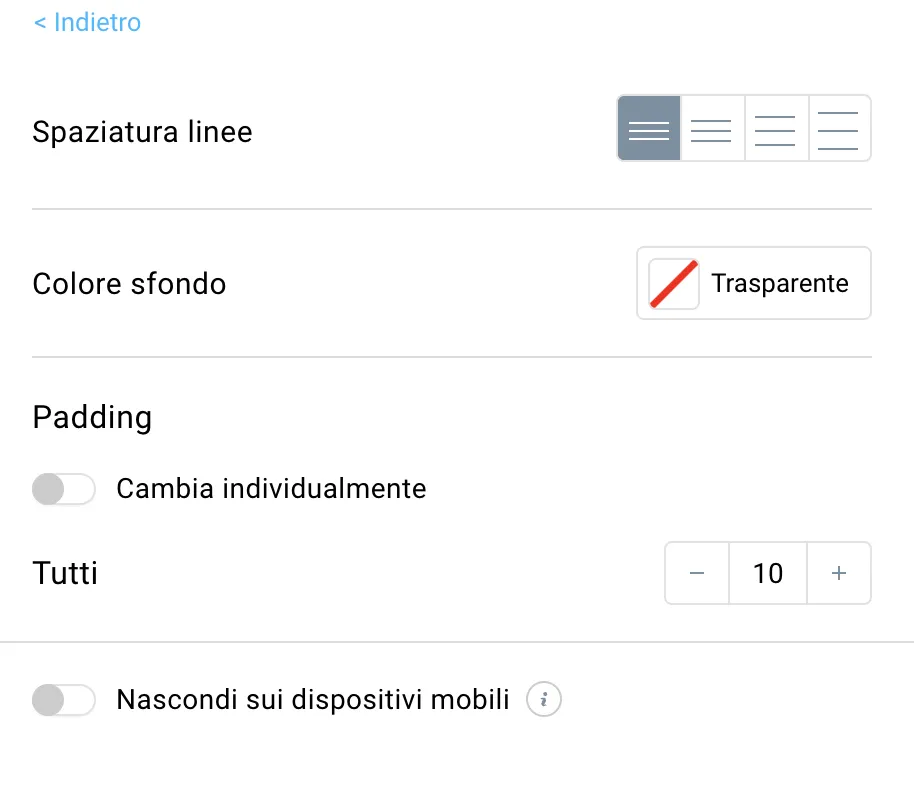
Task: Enable Nascondi sui dispositivi mobili toggle
Action: [x=64, y=699]
